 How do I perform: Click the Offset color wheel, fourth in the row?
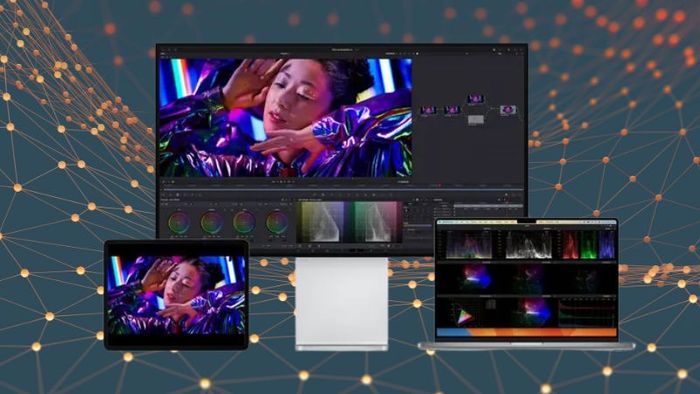[x=277, y=222]
